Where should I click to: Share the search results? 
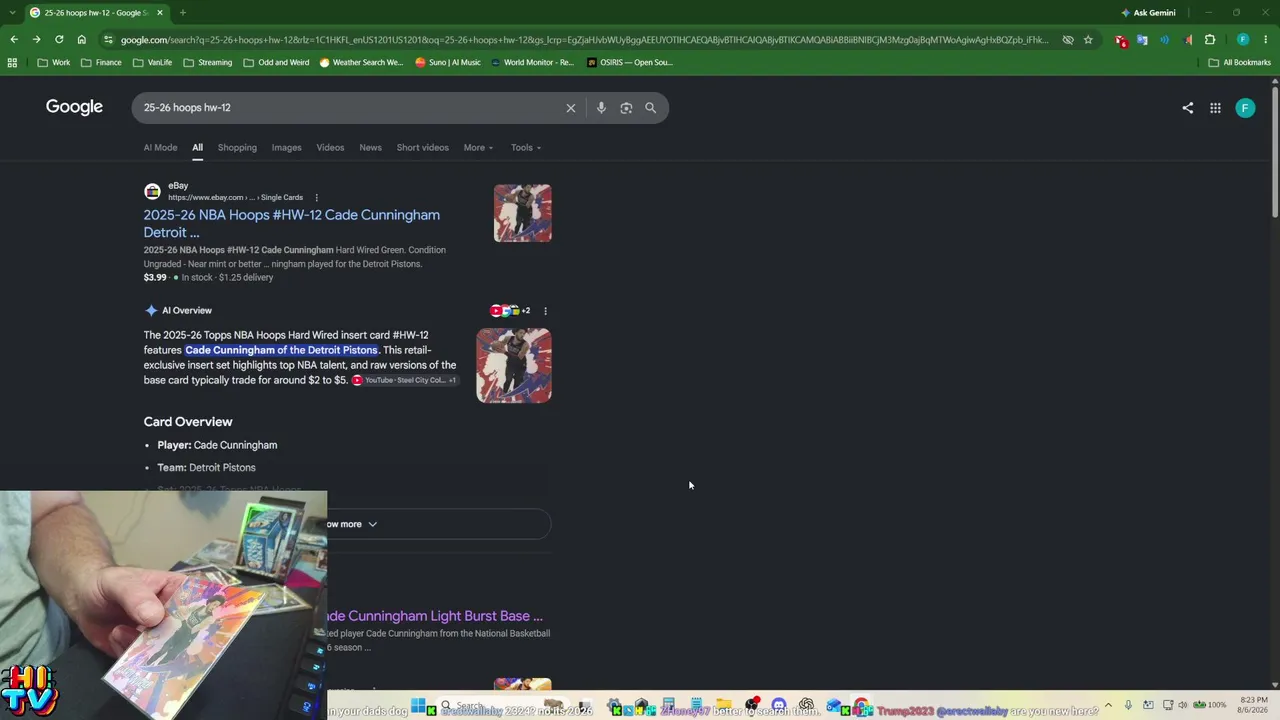[x=1188, y=108]
